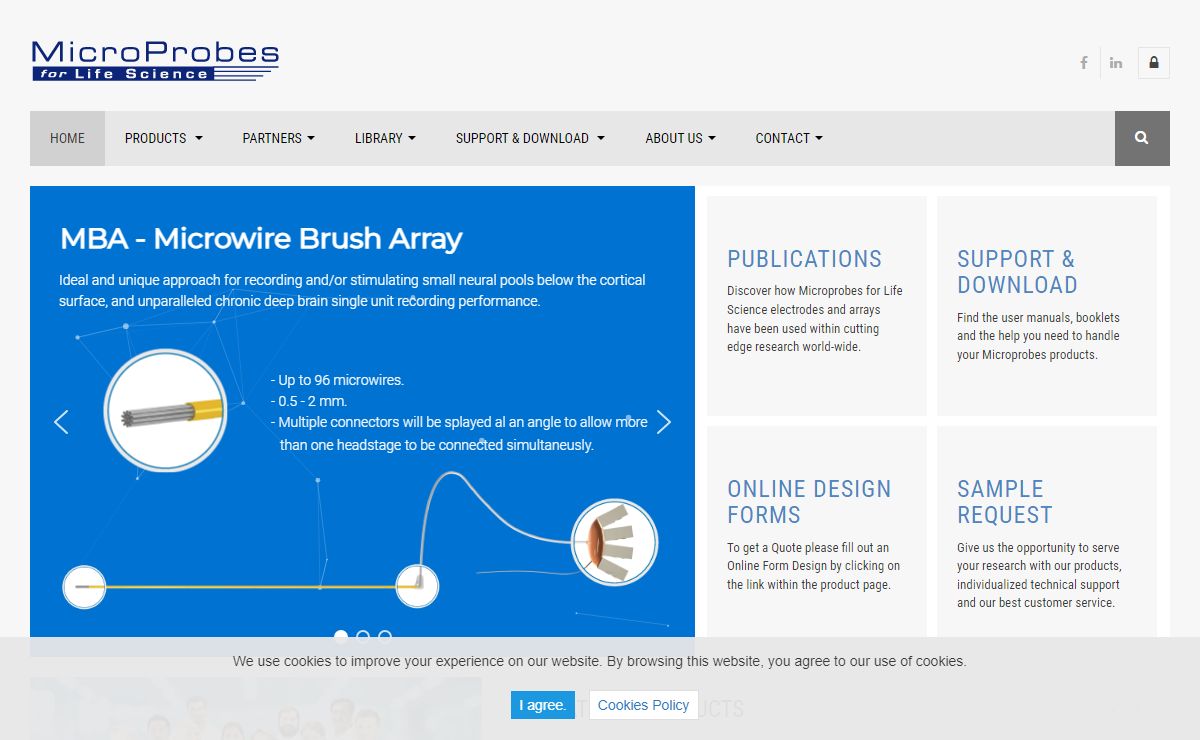Open the PUBLICATIONS card heading
The width and height of the screenshot is (1200, 740).
[x=804, y=259]
